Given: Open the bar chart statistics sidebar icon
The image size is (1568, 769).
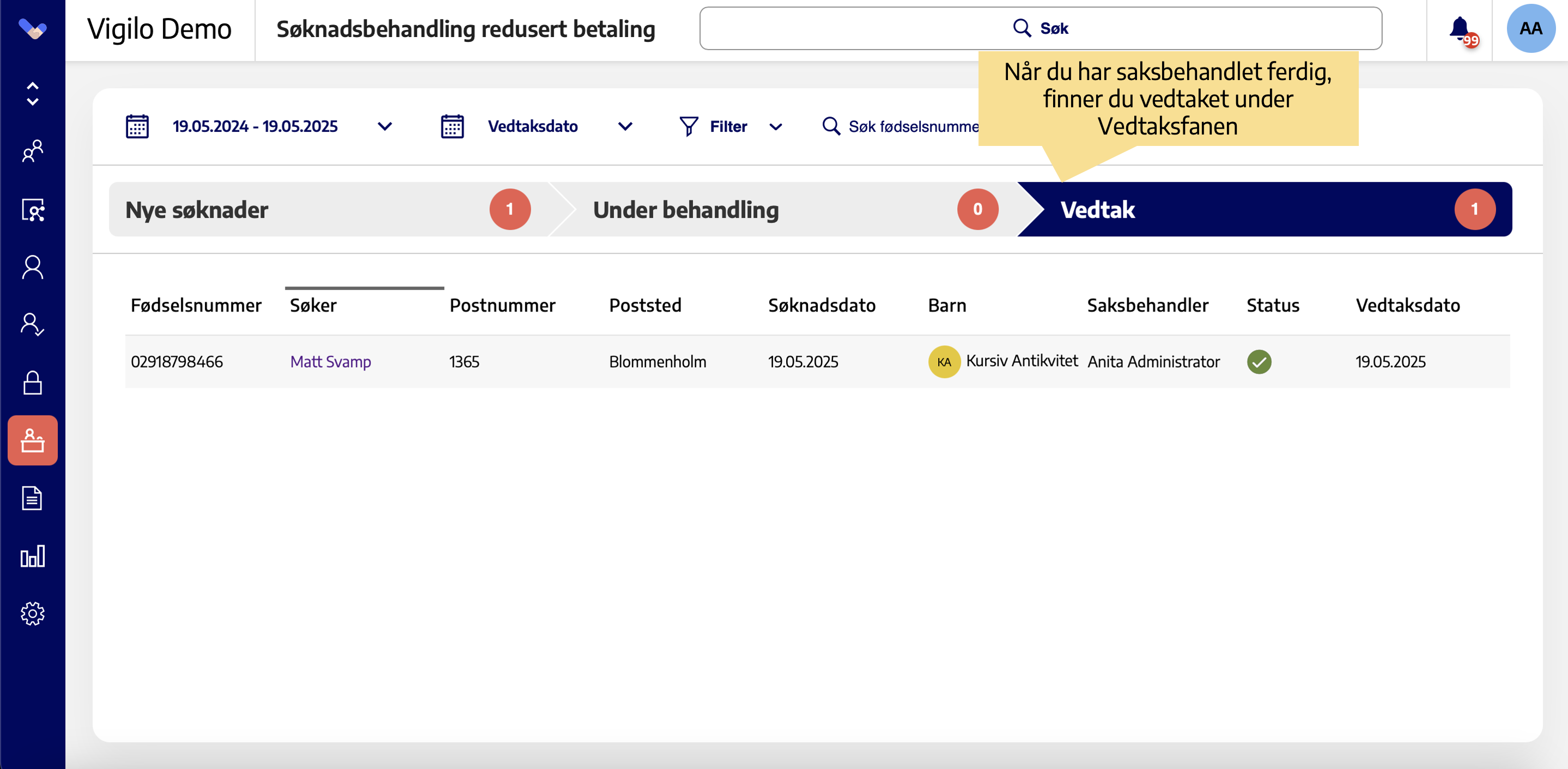Looking at the screenshot, I should [32, 556].
